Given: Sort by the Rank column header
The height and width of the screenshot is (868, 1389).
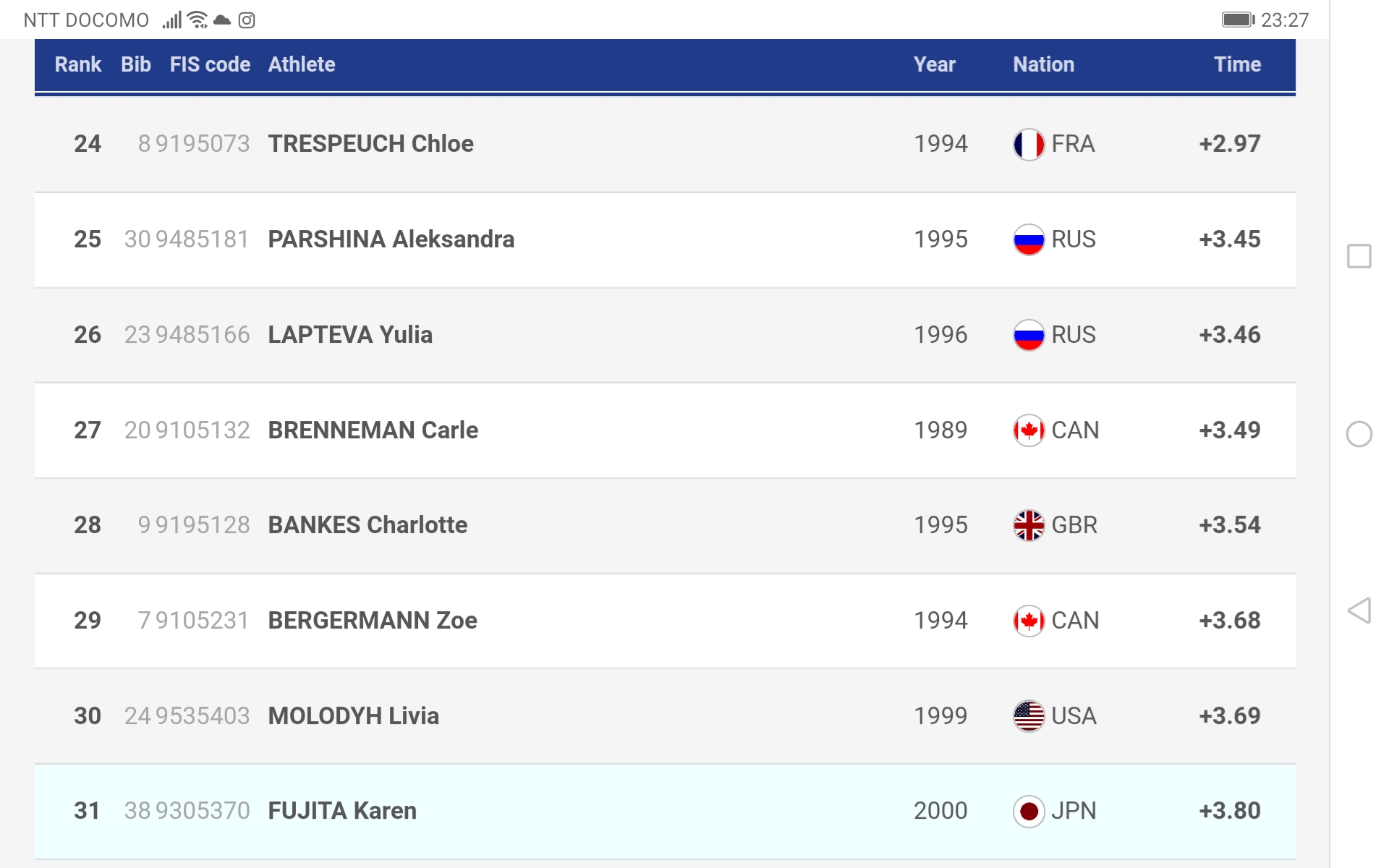Looking at the screenshot, I should 78,64.
